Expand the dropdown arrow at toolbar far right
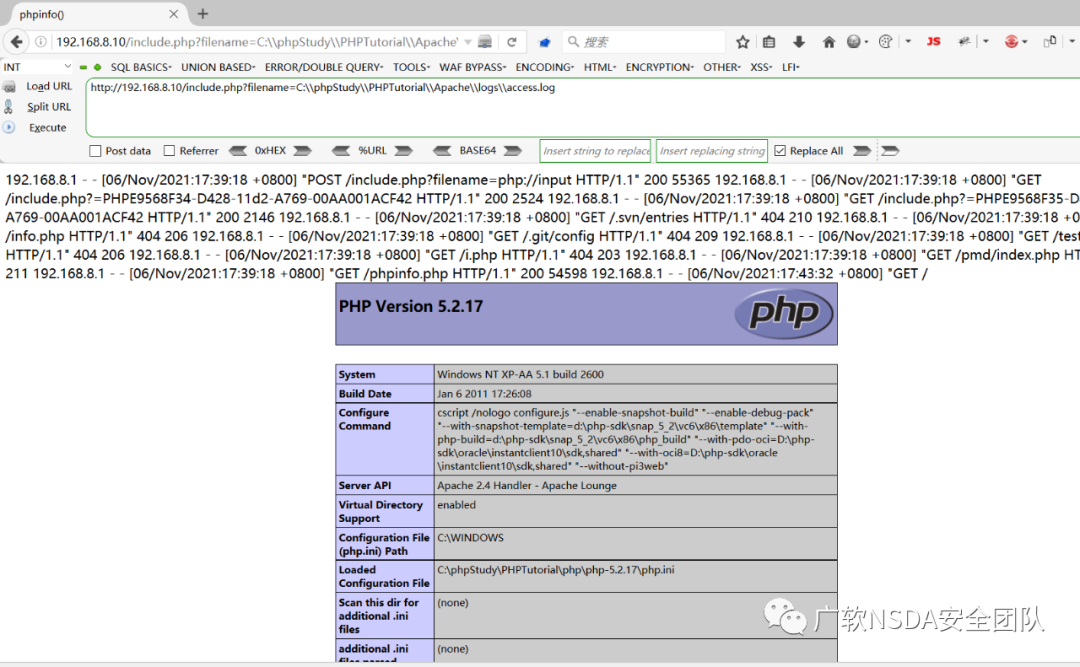The height and width of the screenshot is (667, 1080). pos(1072,42)
